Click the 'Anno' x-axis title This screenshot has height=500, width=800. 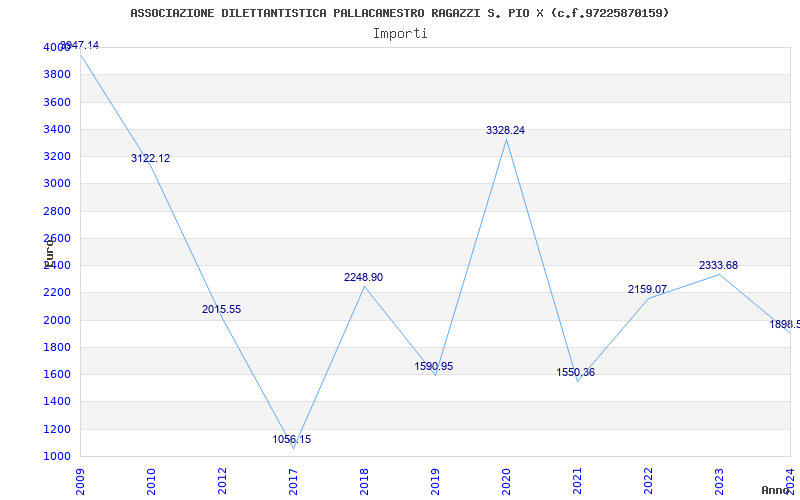coord(775,490)
